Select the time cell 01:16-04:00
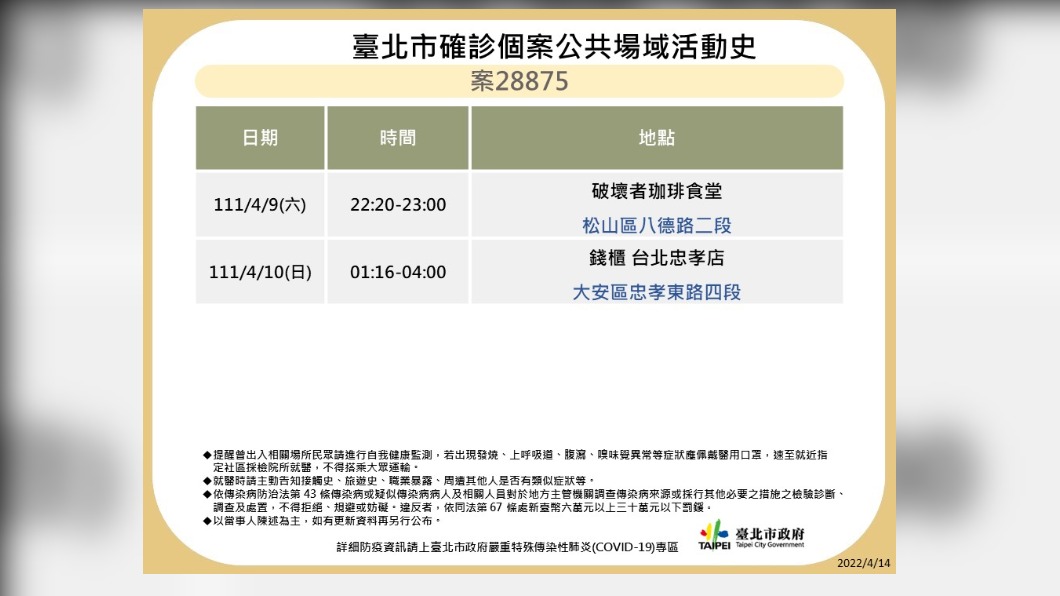 point(398,272)
